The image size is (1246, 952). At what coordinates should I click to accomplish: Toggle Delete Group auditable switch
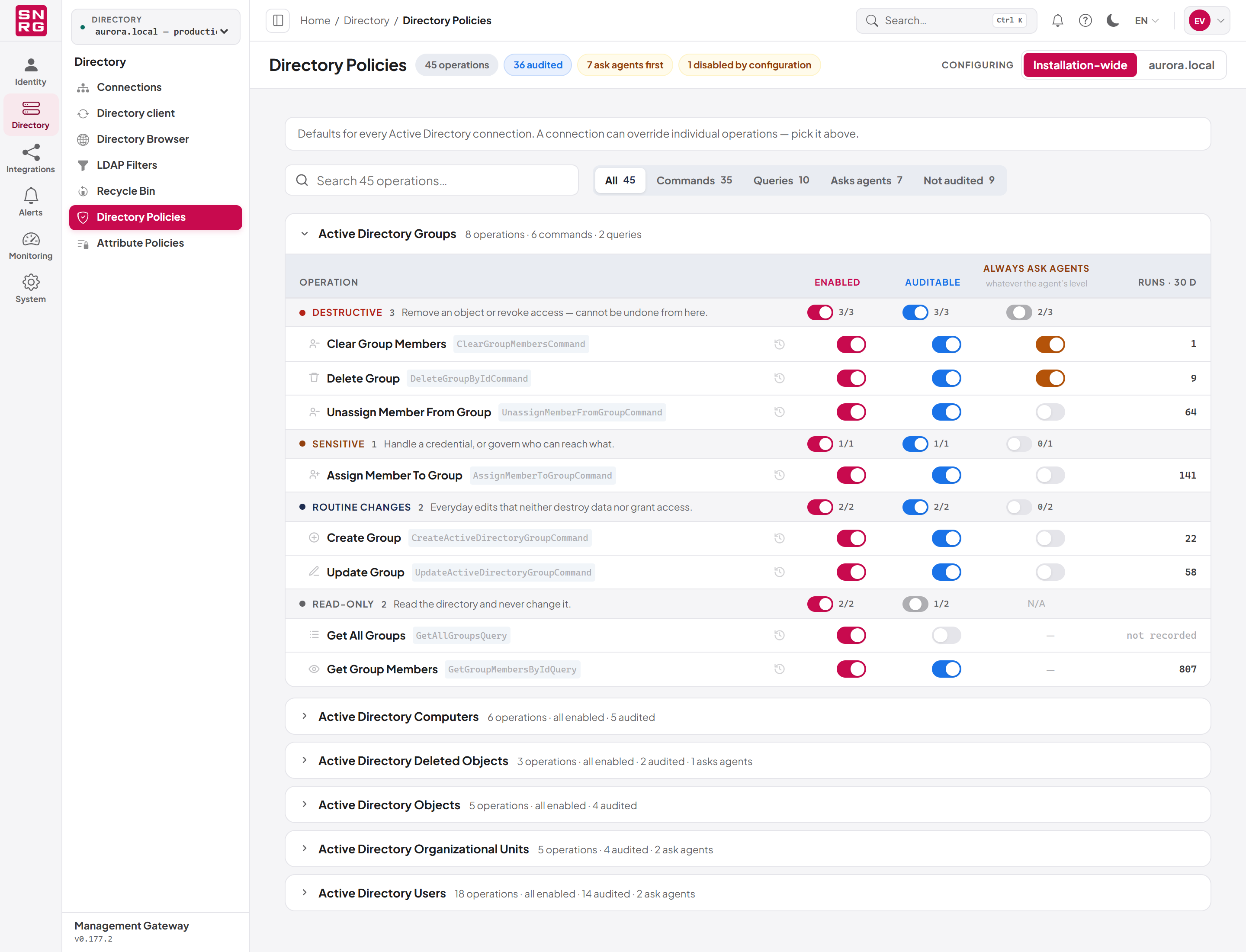point(946,378)
